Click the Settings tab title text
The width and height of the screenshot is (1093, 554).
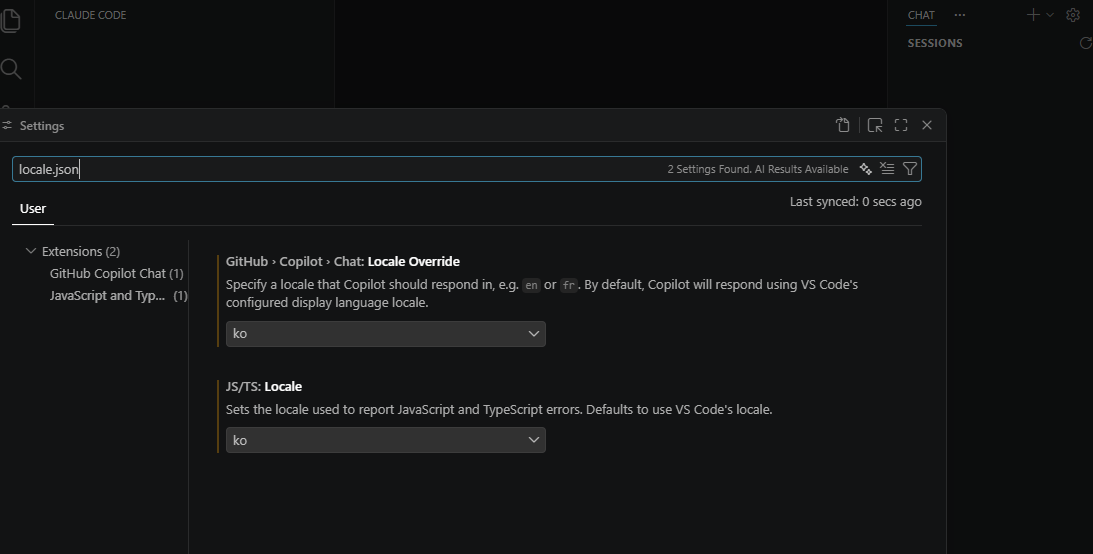coord(42,125)
